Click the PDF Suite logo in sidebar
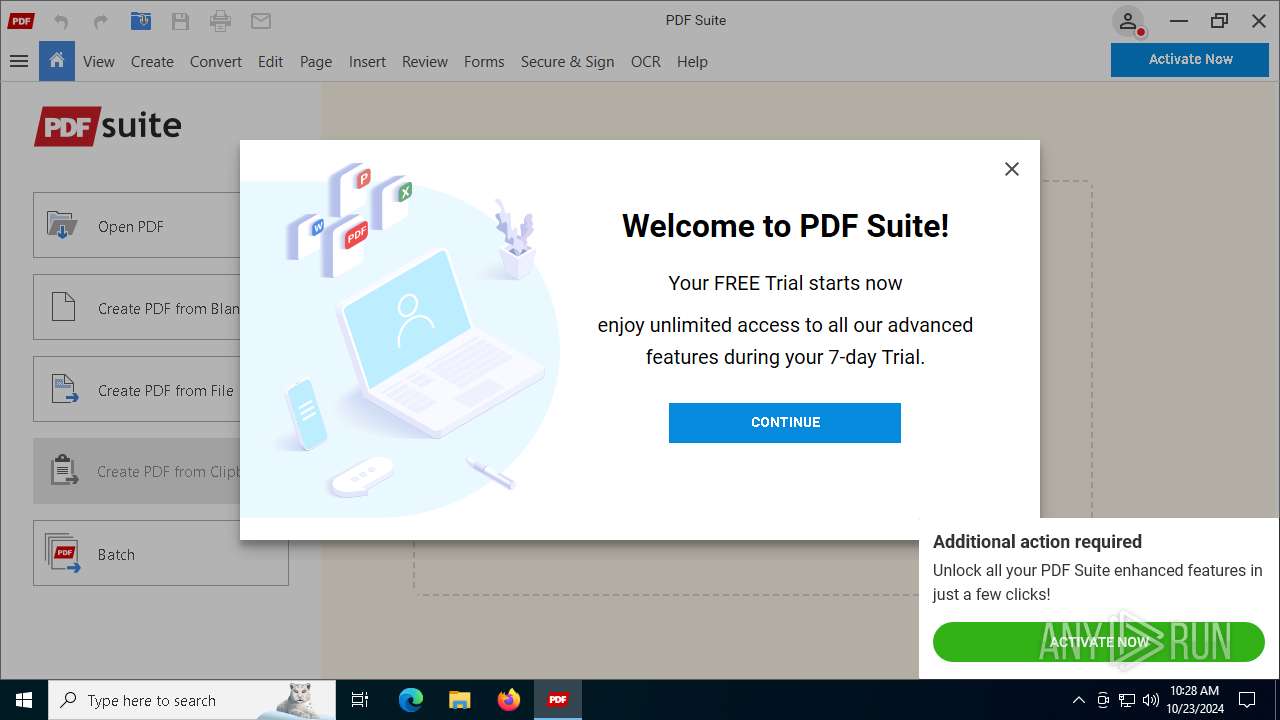The width and height of the screenshot is (1280, 720). [108, 126]
